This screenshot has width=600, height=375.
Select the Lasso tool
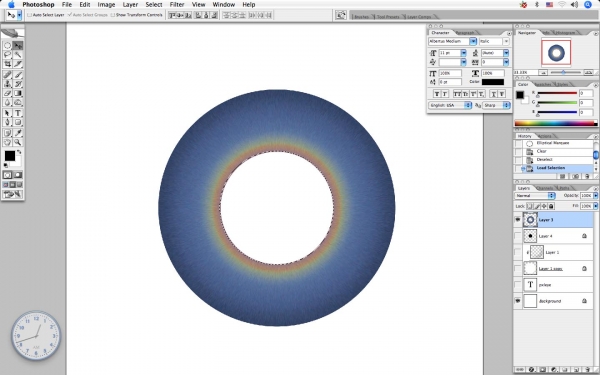(7, 55)
